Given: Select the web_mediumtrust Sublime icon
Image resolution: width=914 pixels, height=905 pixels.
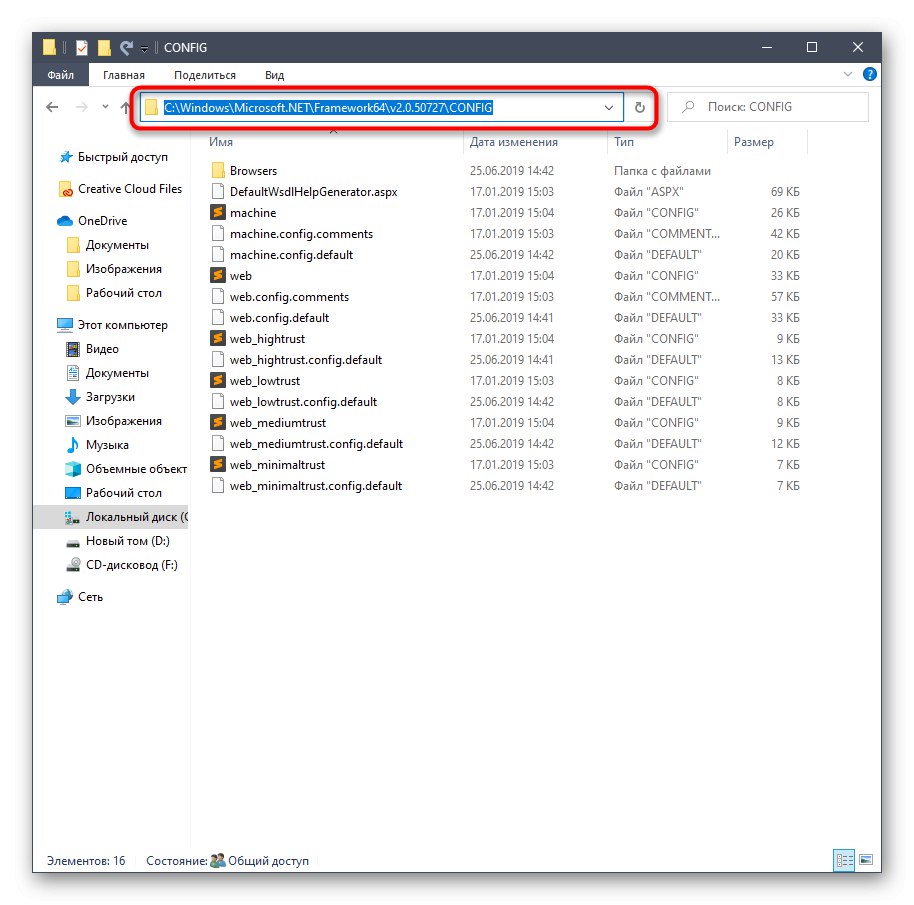Looking at the screenshot, I should (x=218, y=422).
